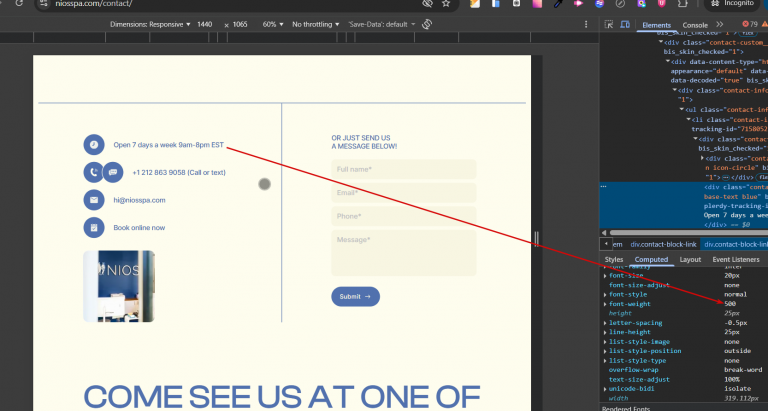768x411 pixels.
Task: Click the Message text area
Action: coord(404,253)
